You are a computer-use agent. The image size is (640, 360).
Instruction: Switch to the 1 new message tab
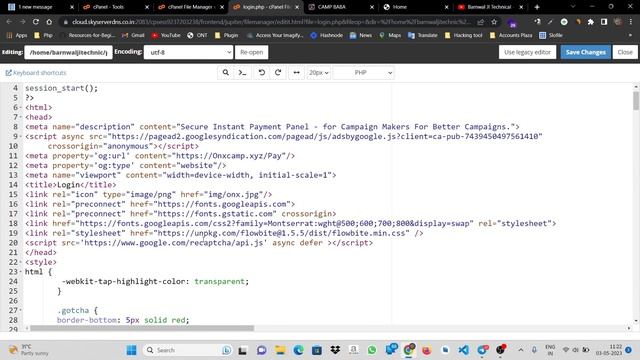(x=40, y=7)
